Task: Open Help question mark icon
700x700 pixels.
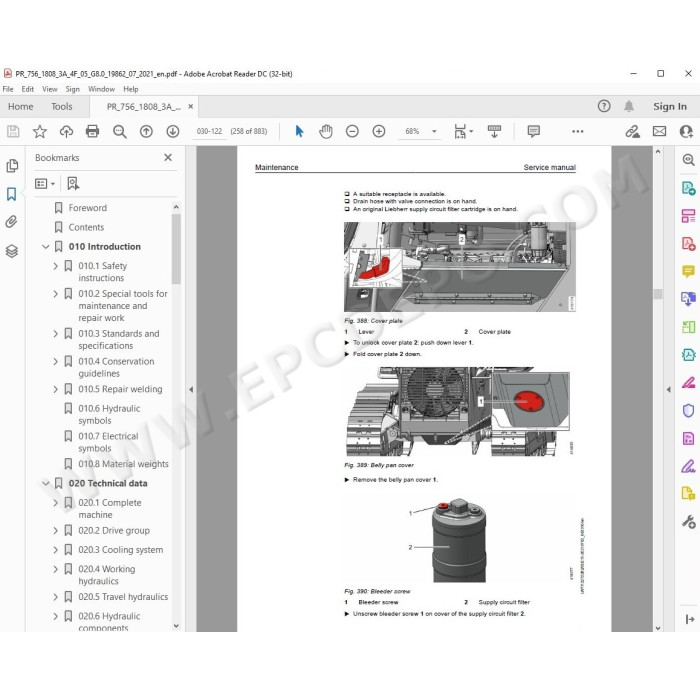Action: click(604, 106)
